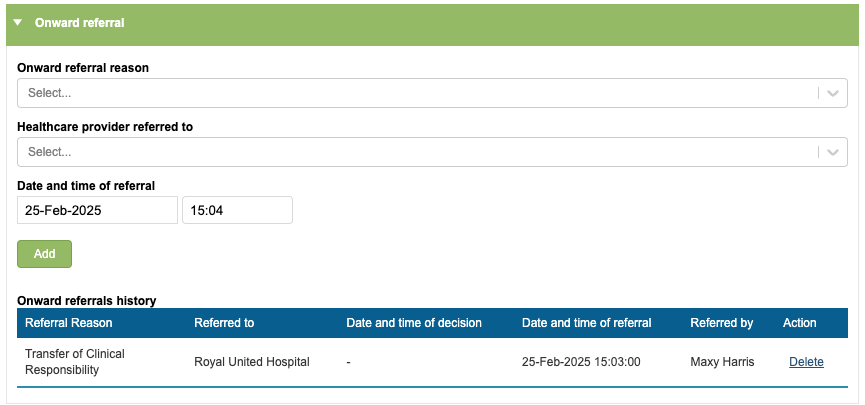Click the Onward referral header title
The height and width of the screenshot is (405, 865).
coord(80,22)
